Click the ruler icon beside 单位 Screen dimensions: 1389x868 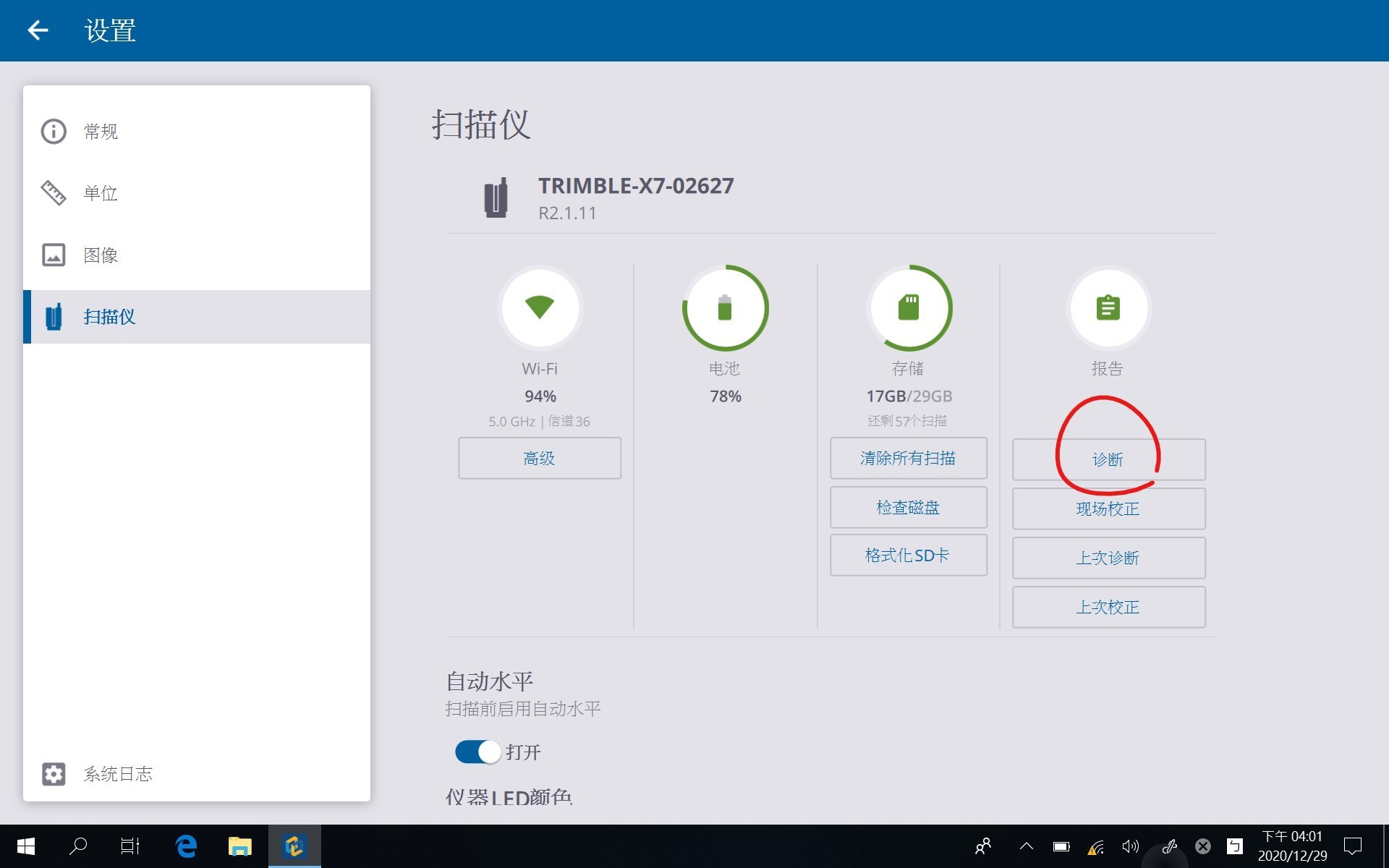pos(54,193)
